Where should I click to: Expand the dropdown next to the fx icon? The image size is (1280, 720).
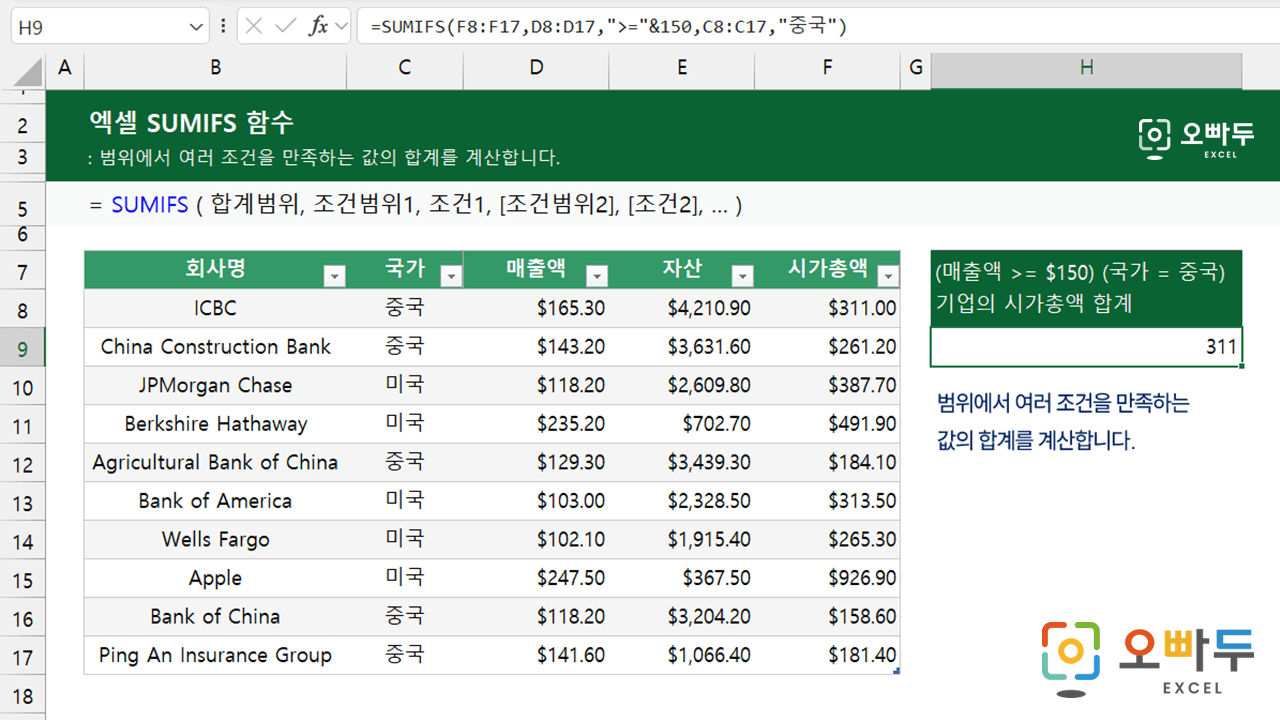[342, 27]
